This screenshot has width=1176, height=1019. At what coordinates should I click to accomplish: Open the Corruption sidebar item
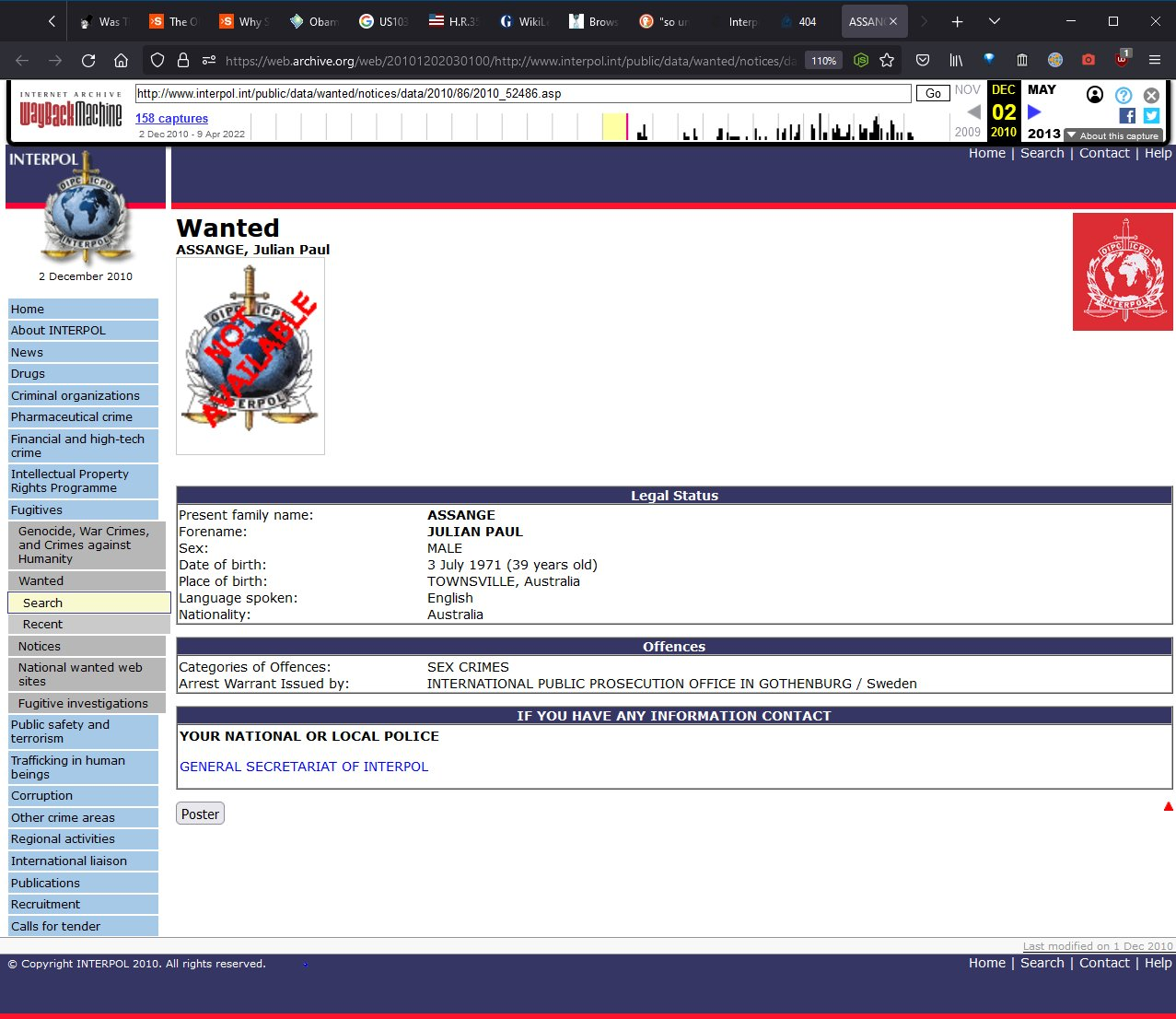click(83, 796)
